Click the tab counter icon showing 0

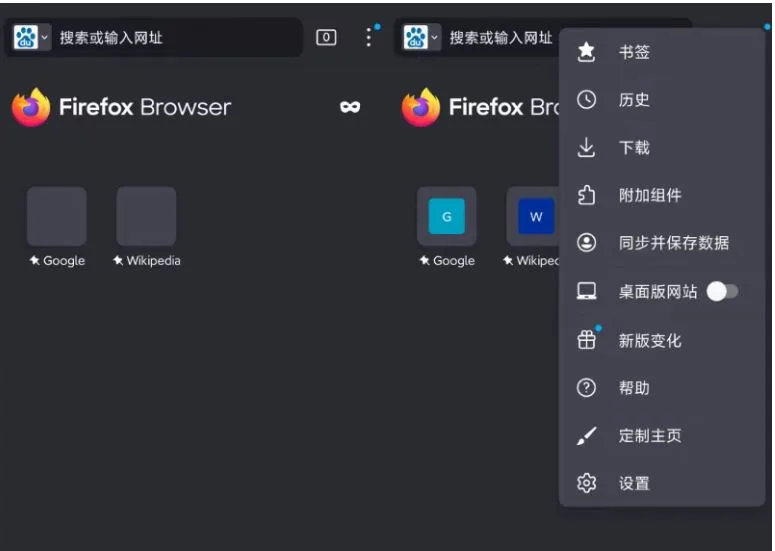click(x=326, y=38)
